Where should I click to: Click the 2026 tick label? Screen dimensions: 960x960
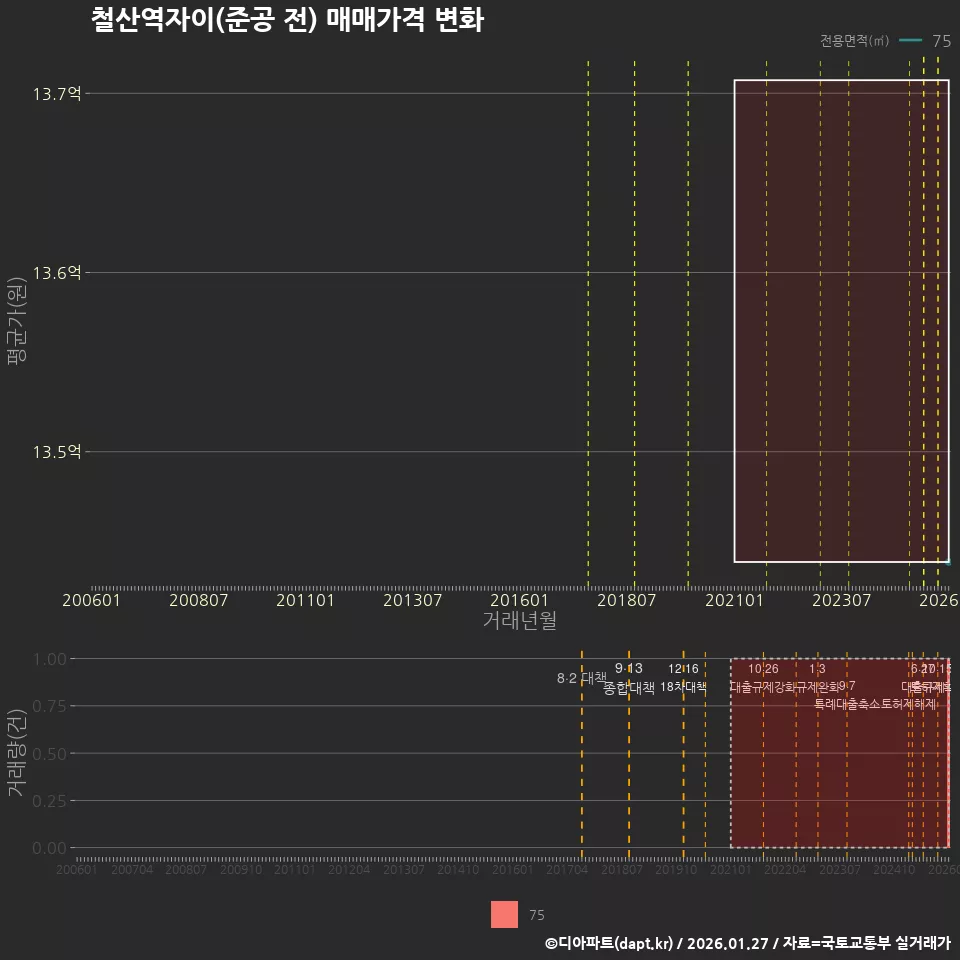[x=940, y=601]
